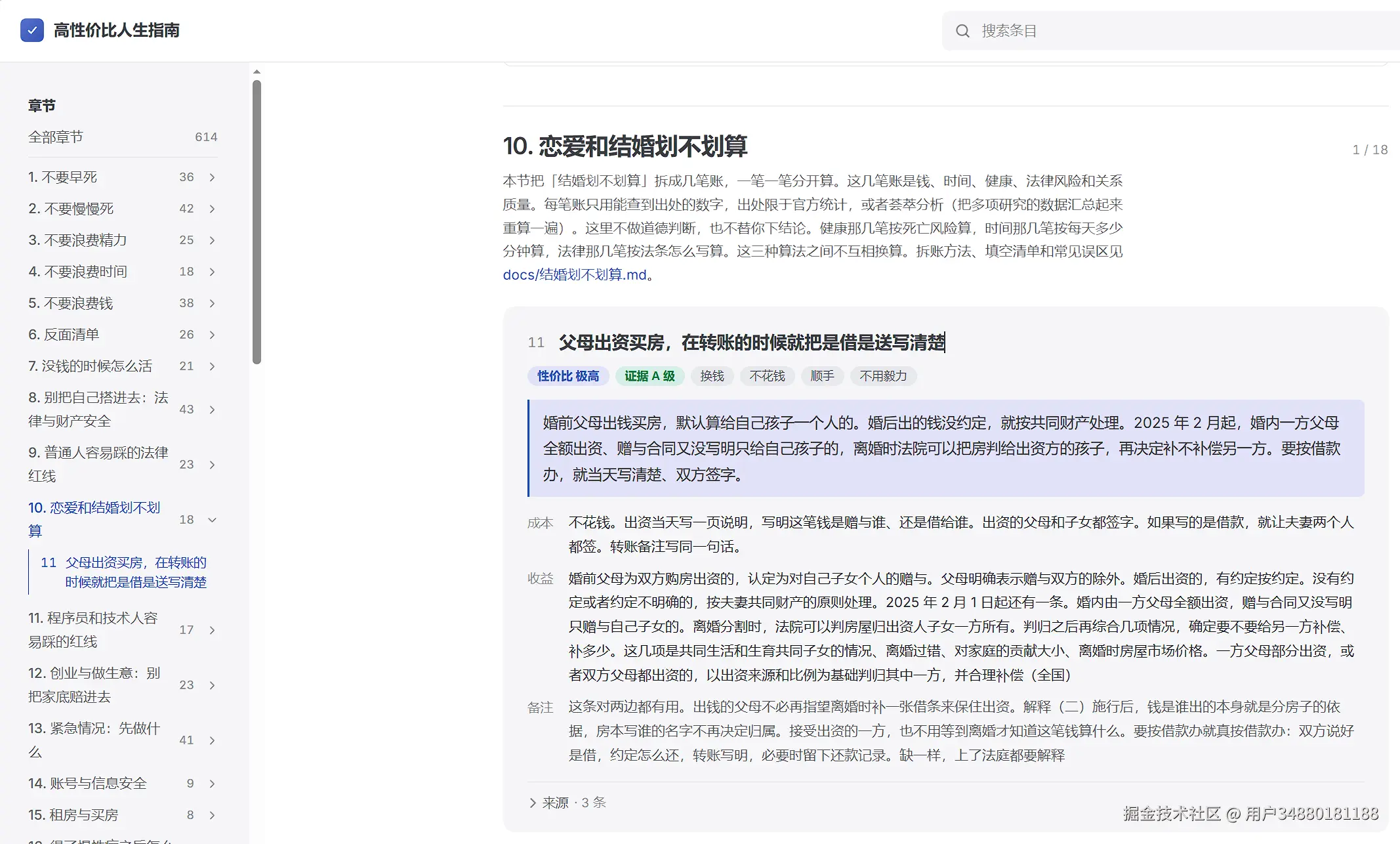Click the sidebar scrollbar up arrow
The width and height of the screenshot is (1400, 844).
(257, 72)
